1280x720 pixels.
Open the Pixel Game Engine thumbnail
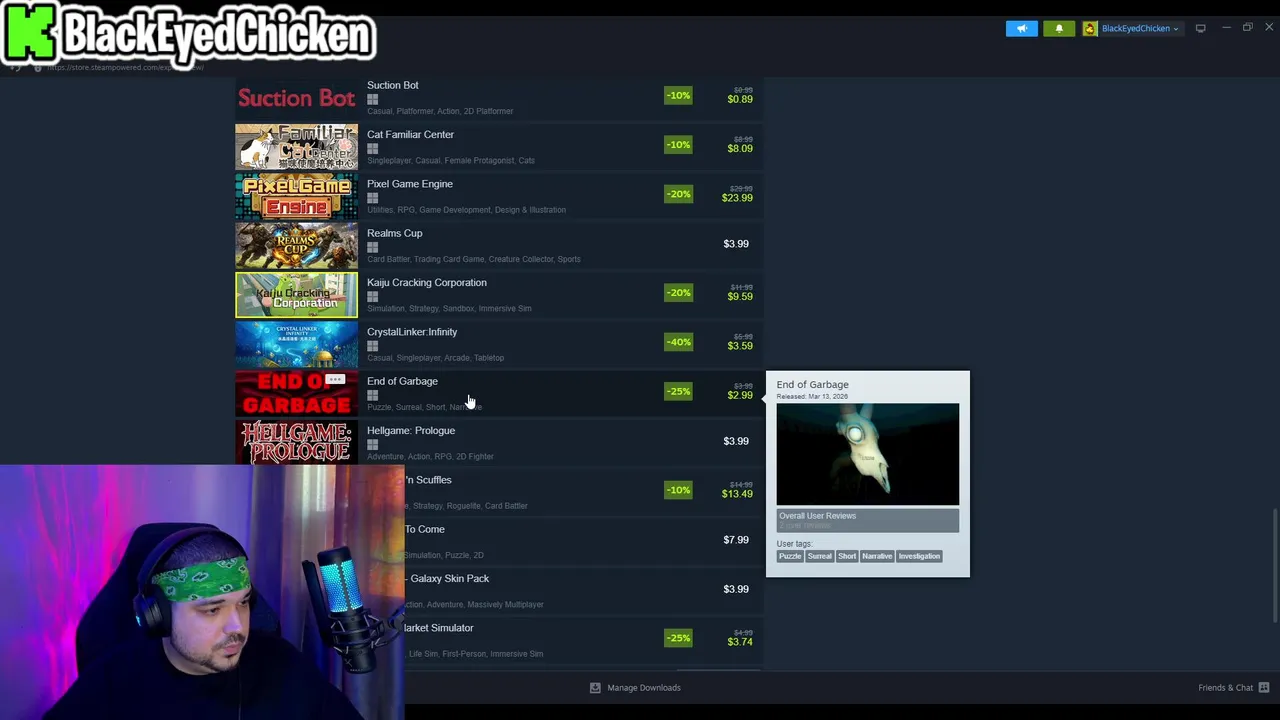296,197
